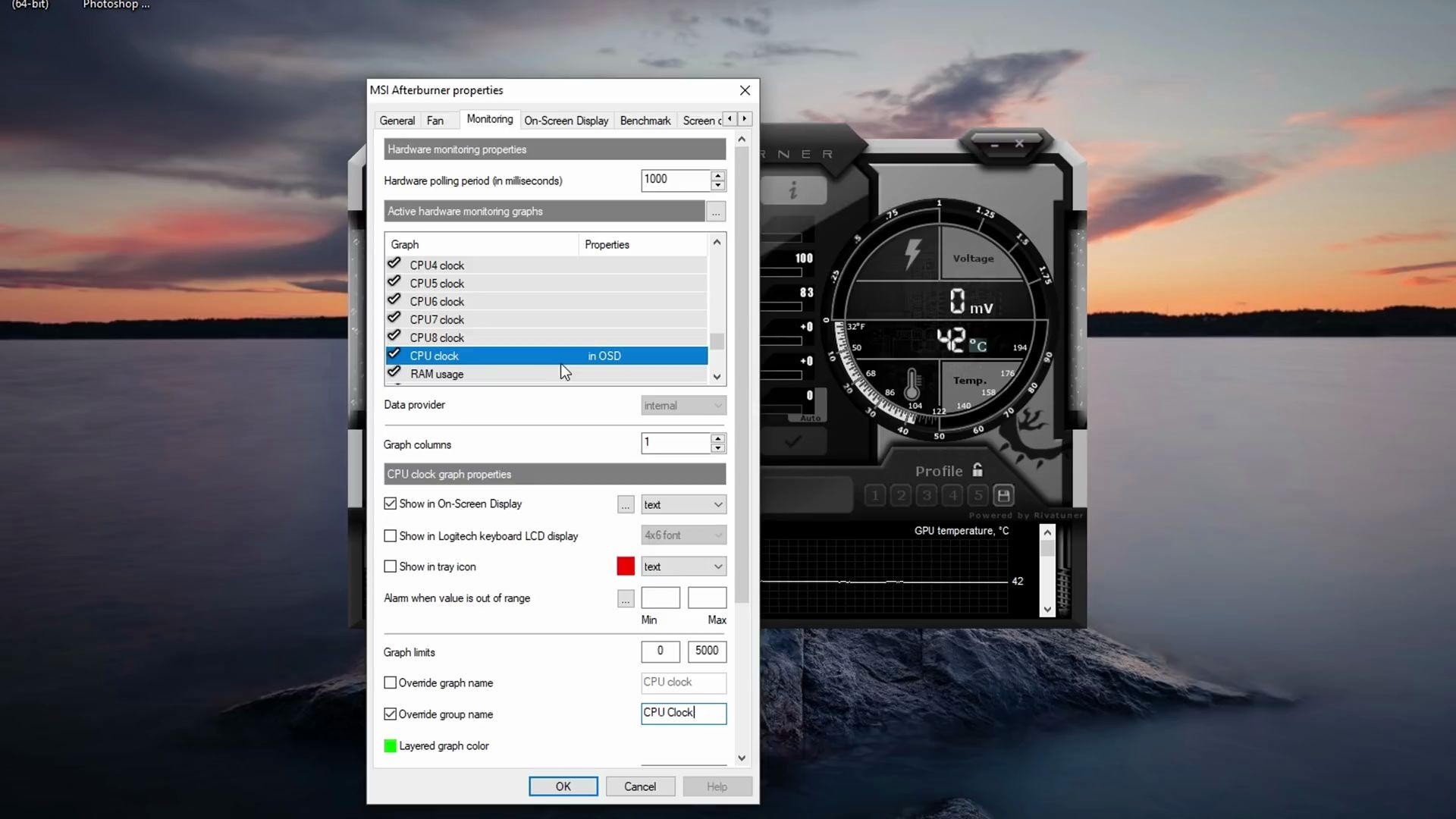Switch to the On-Screen Display tab
The image size is (1456, 819).
[566, 121]
